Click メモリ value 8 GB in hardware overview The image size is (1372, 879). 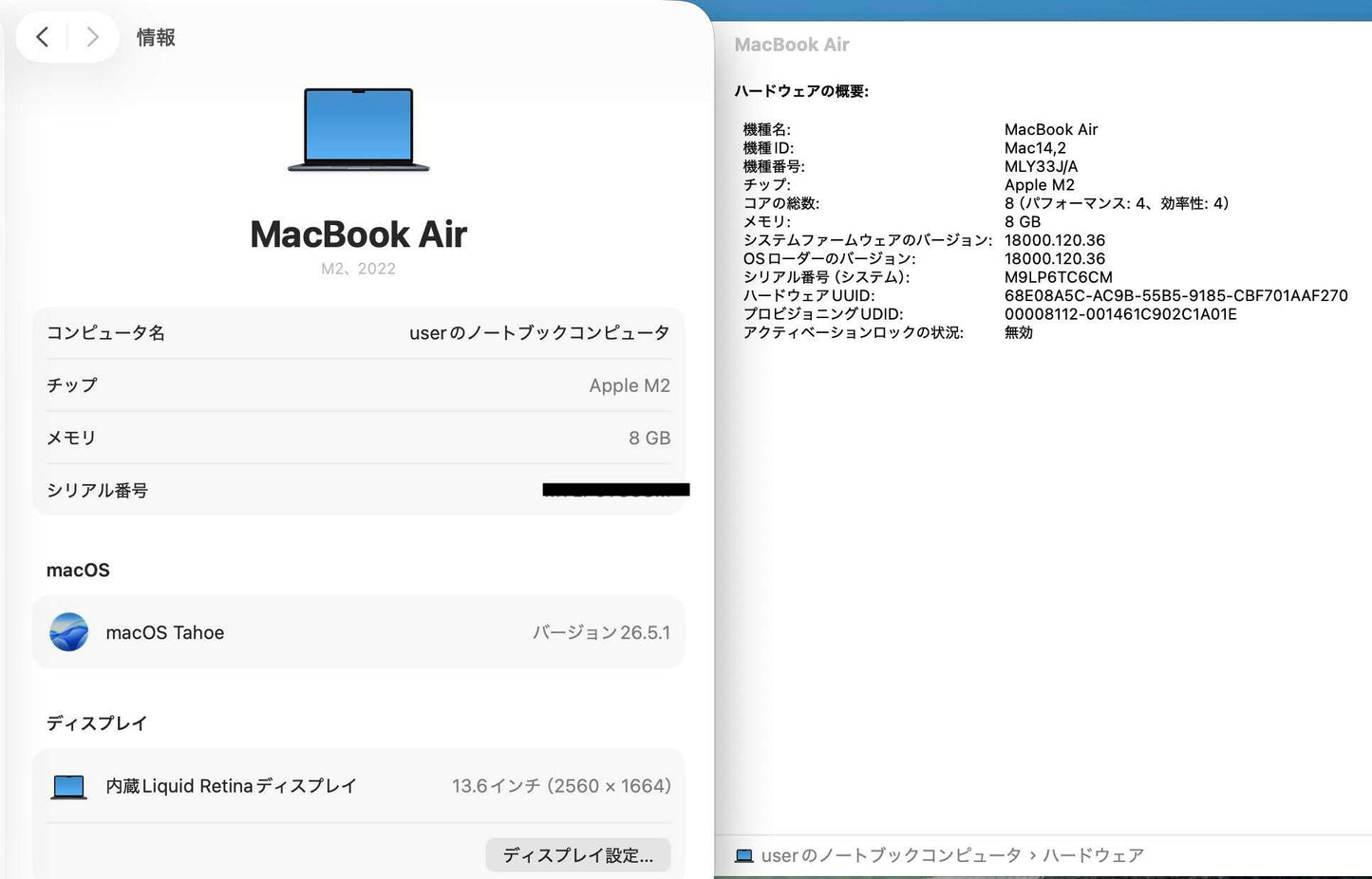coord(1023,222)
